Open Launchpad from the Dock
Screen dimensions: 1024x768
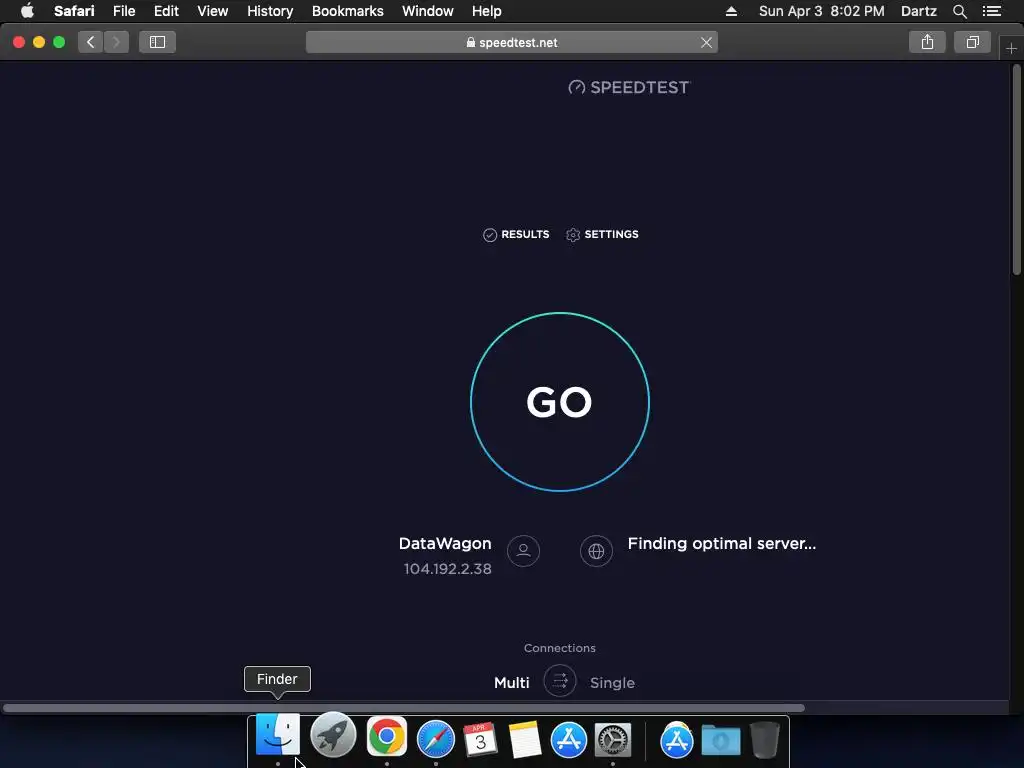pyautogui.click(x=333, y=735)
